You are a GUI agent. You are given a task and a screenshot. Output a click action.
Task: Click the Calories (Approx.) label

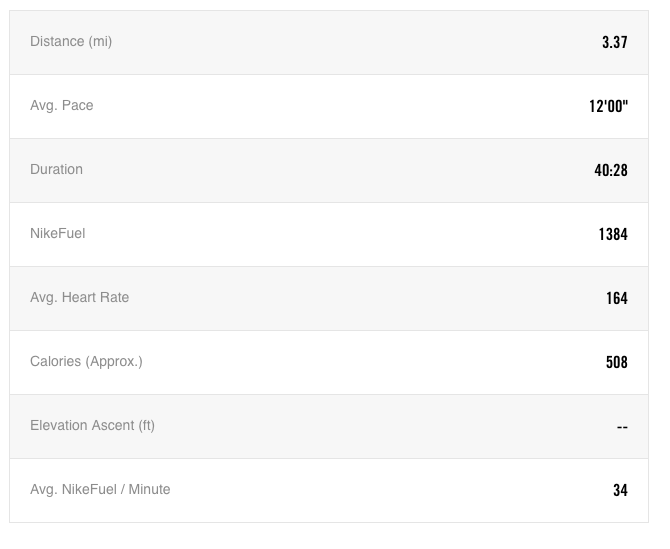pyautogui.click(x=86, y=362)
